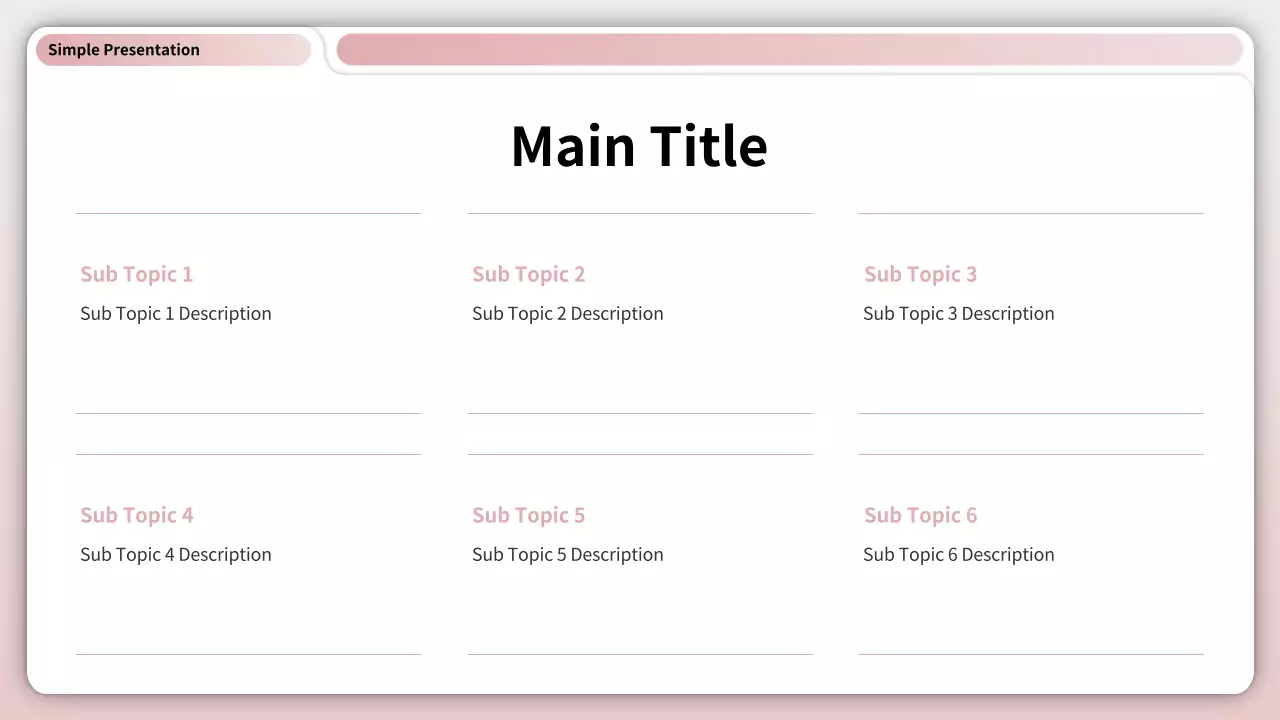The image size is (1280, 720).
Task: Select the Sub Topic 2 heading
Action: click(528, 274)
